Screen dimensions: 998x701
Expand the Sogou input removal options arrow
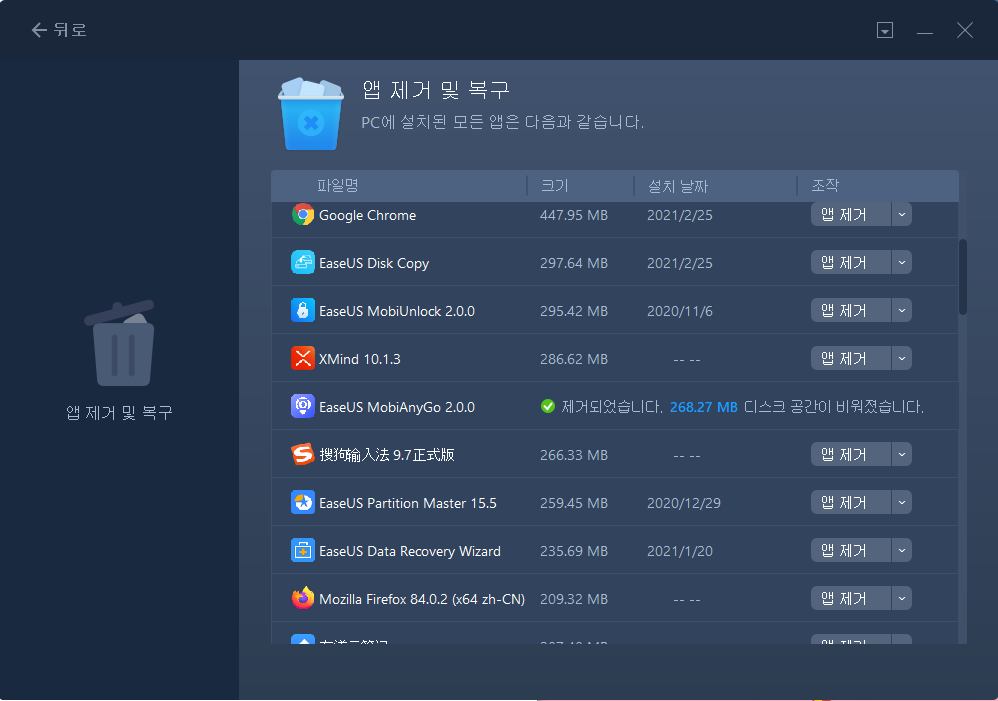(902, 455)
